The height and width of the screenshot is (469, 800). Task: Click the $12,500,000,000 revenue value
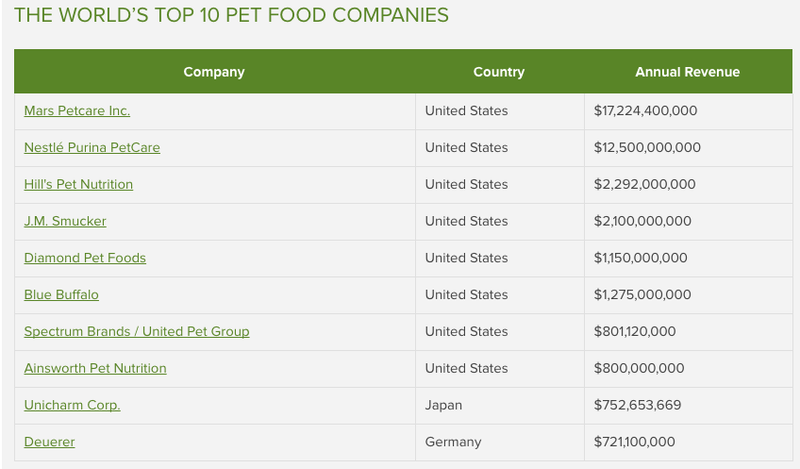pos(647,147)
